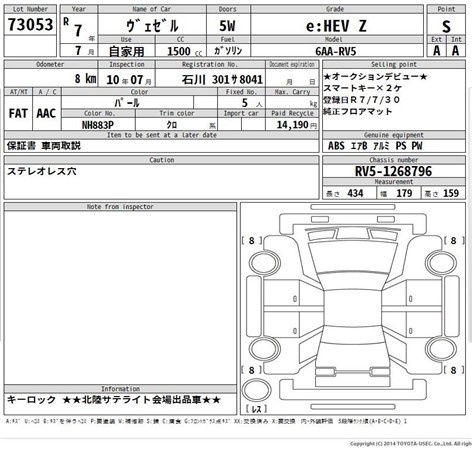This screenshot has height=450, width=472.
Task: Click the odometer value 8 km
Action: 85,79
